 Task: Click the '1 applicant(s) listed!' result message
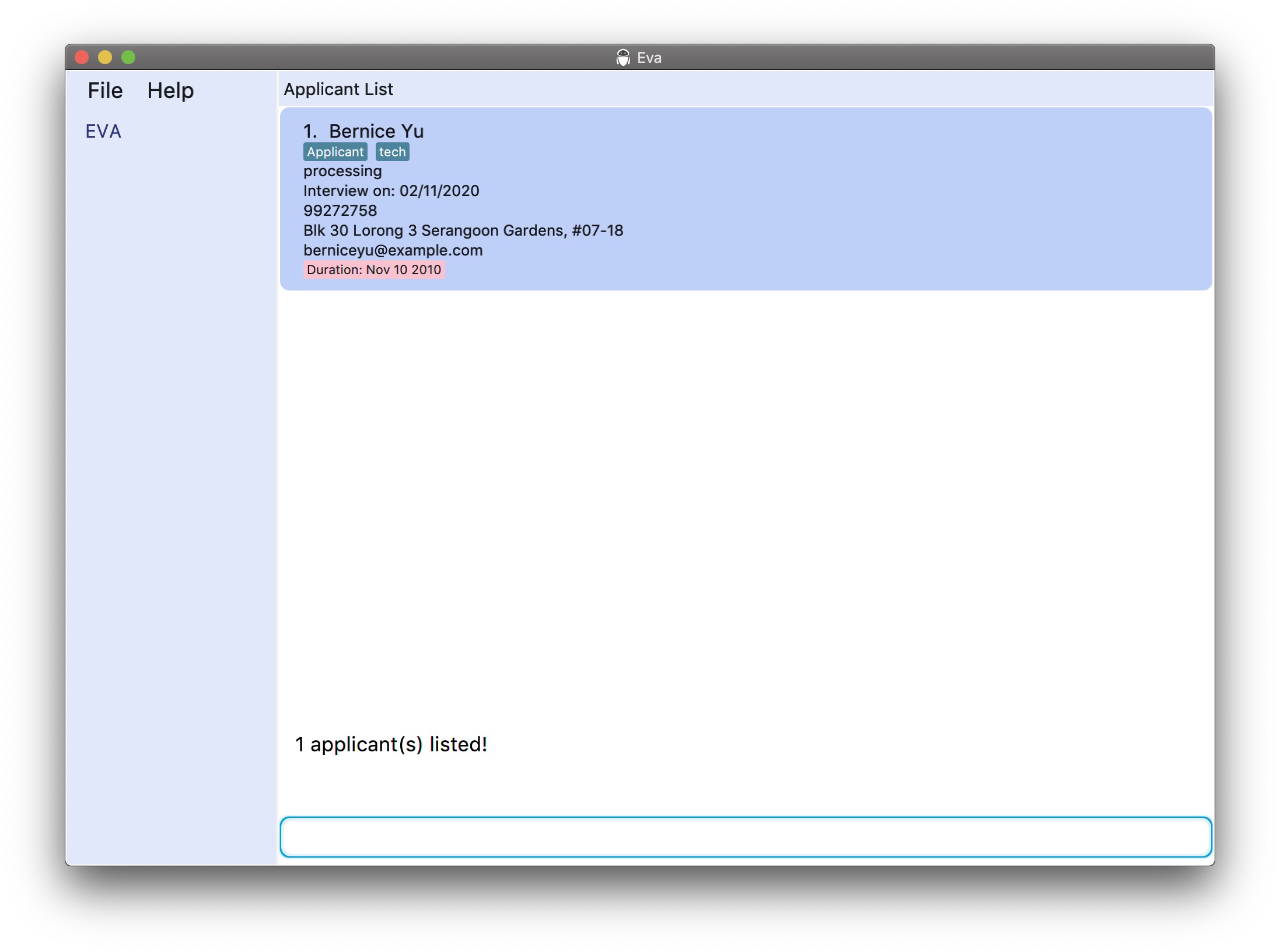pos(391,744)
